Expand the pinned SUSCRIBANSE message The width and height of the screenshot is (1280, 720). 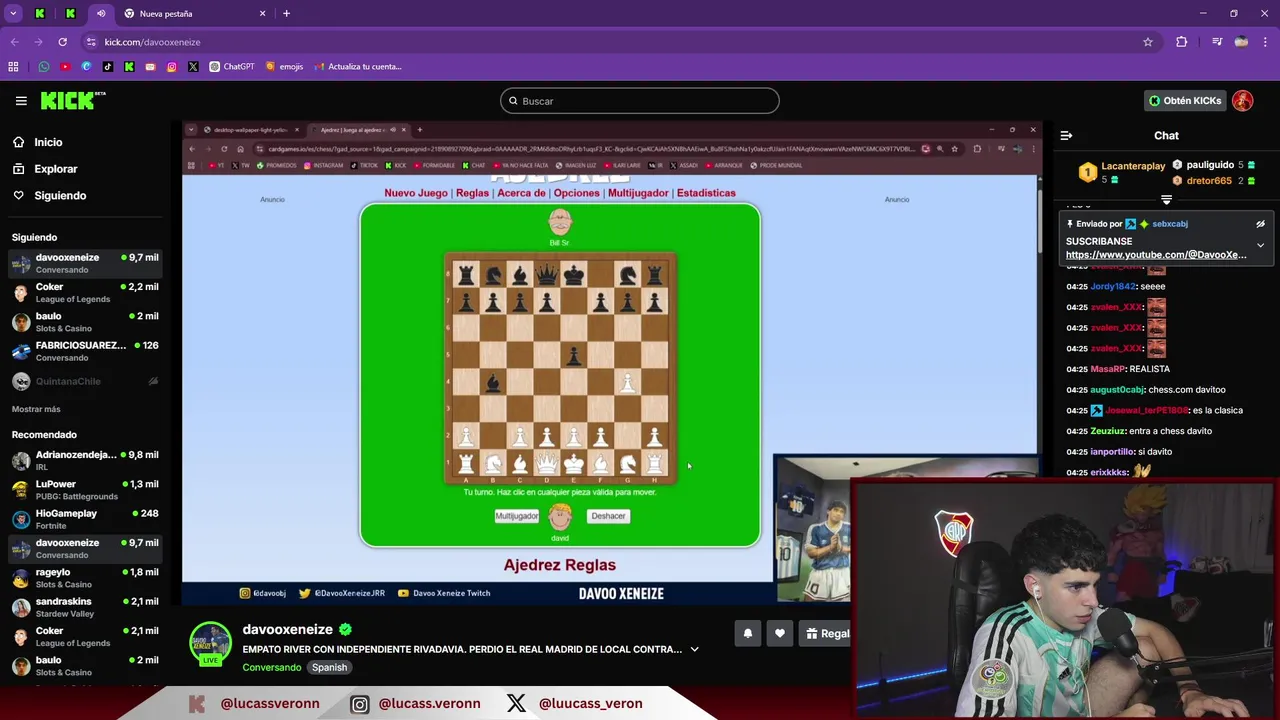point(1260,245)
